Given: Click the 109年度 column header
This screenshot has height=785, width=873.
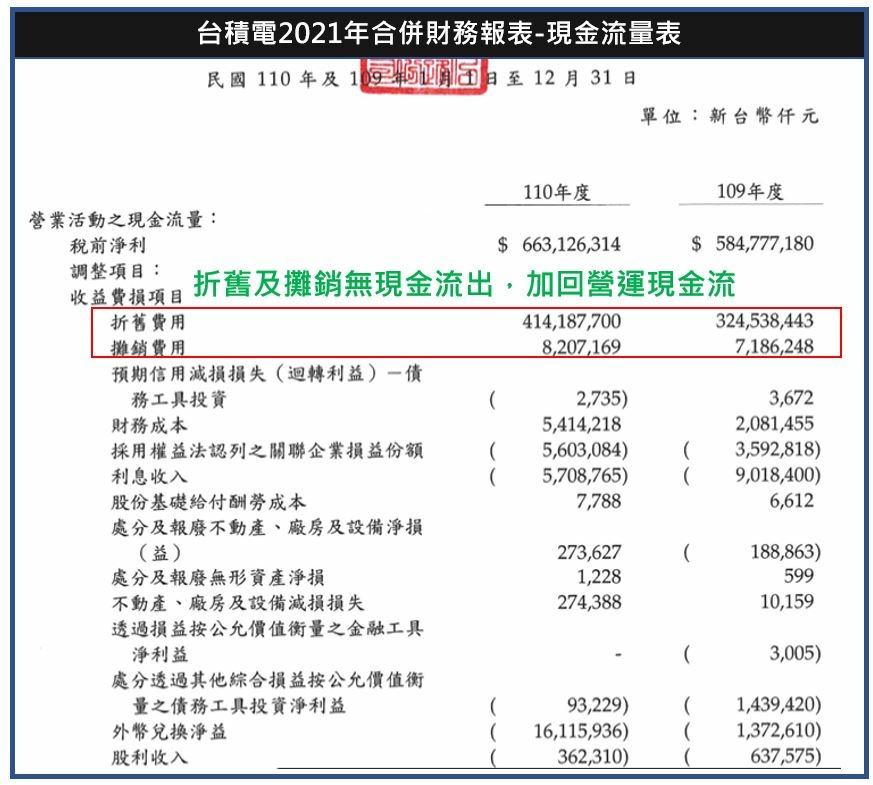Looking at the screenshot, I should point(750,192).
